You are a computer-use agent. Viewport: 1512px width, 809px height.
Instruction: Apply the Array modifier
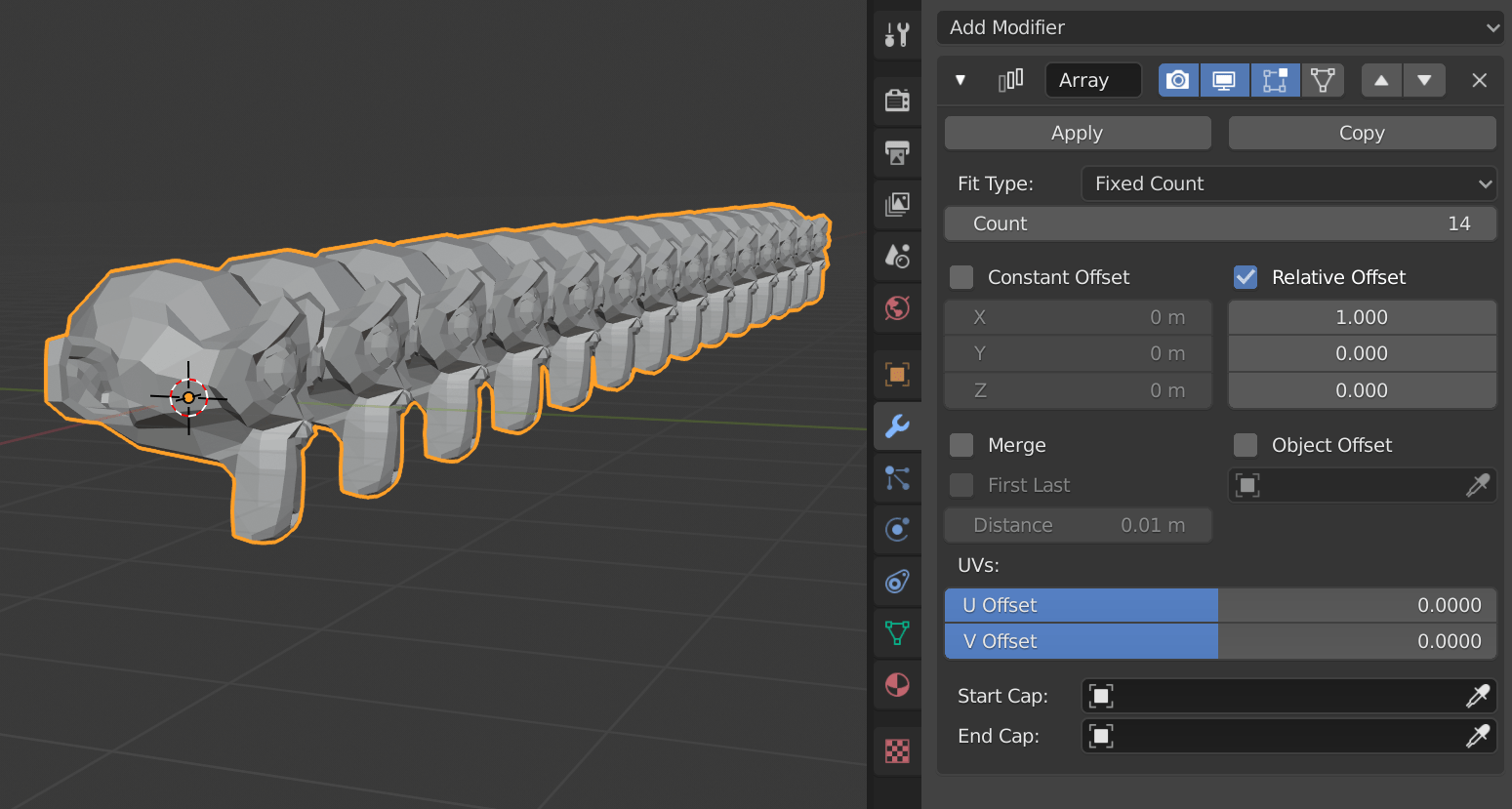tap(1077, 133)
